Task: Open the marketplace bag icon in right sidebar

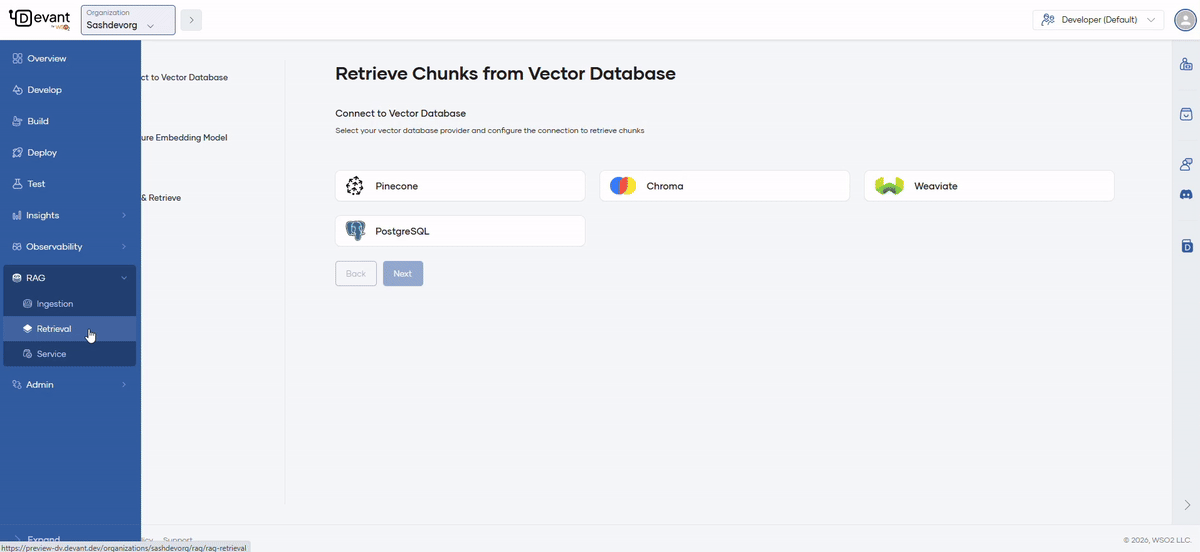Action: (1186, 114)
